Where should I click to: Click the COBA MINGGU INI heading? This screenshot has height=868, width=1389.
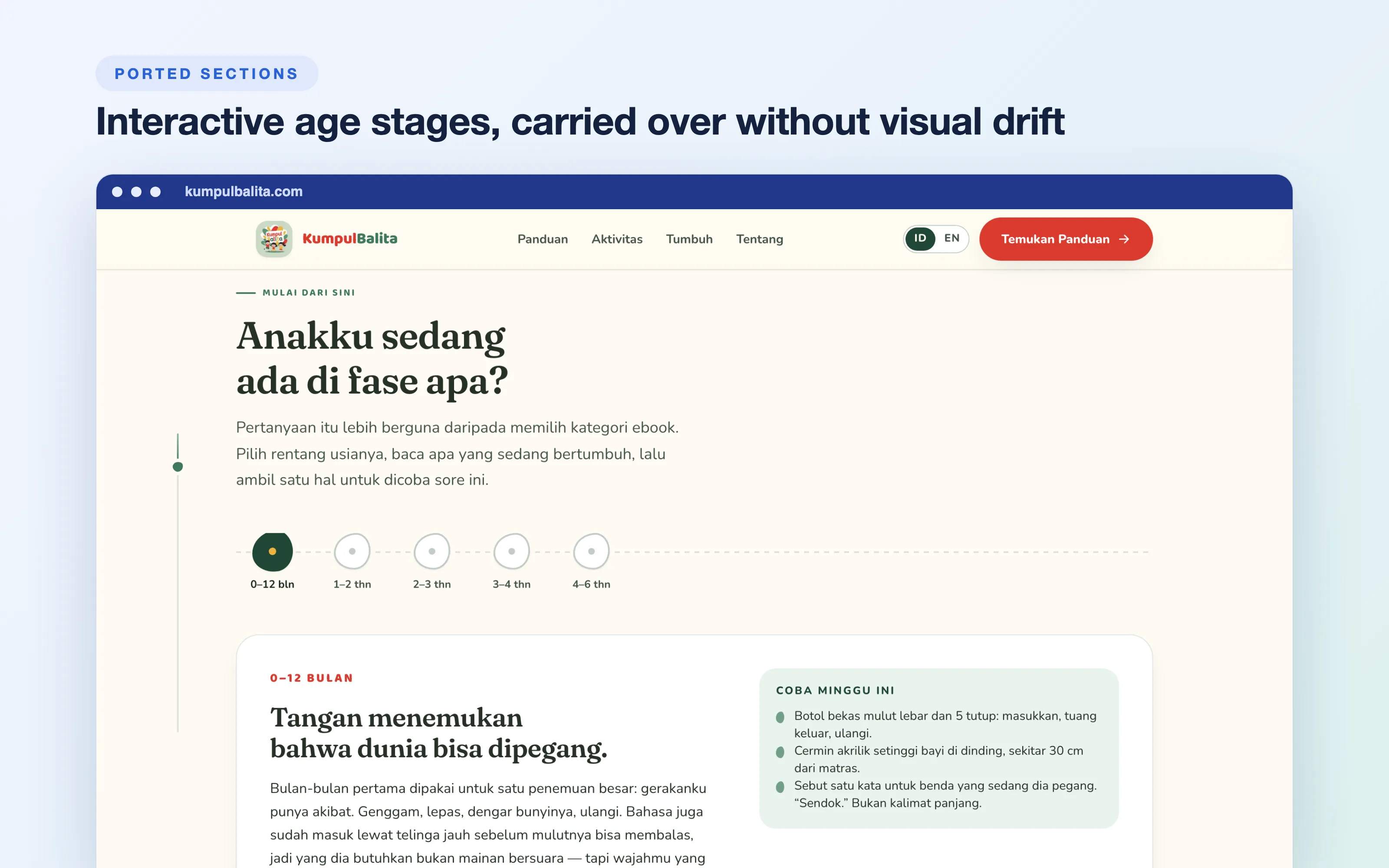[x=835, y=690]
